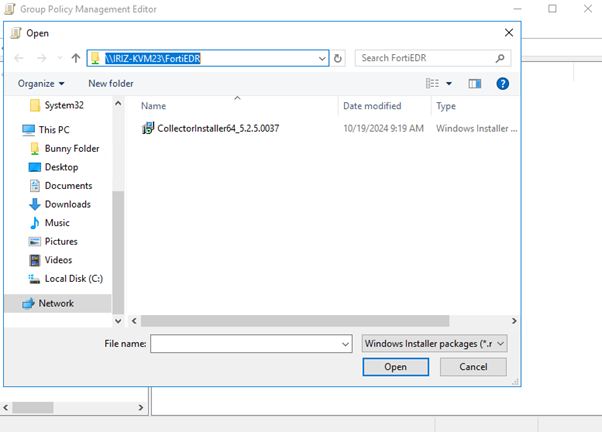Sort by Date modified column header
602x432 pixels.
pos(372,106)
